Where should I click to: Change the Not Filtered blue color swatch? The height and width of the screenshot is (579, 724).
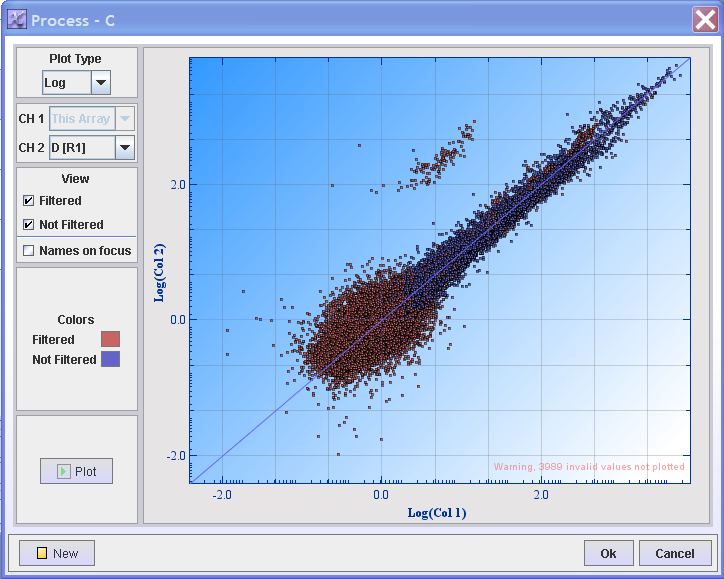[110, 359]
